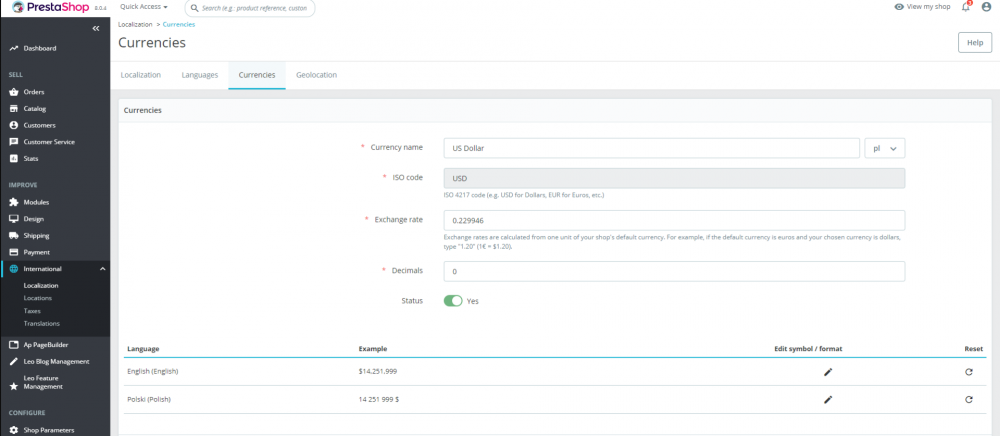1000x436 pixels.
Task: Click the Polski (Polish) language row
Action: pyautogui.click(x=555, y=400)
